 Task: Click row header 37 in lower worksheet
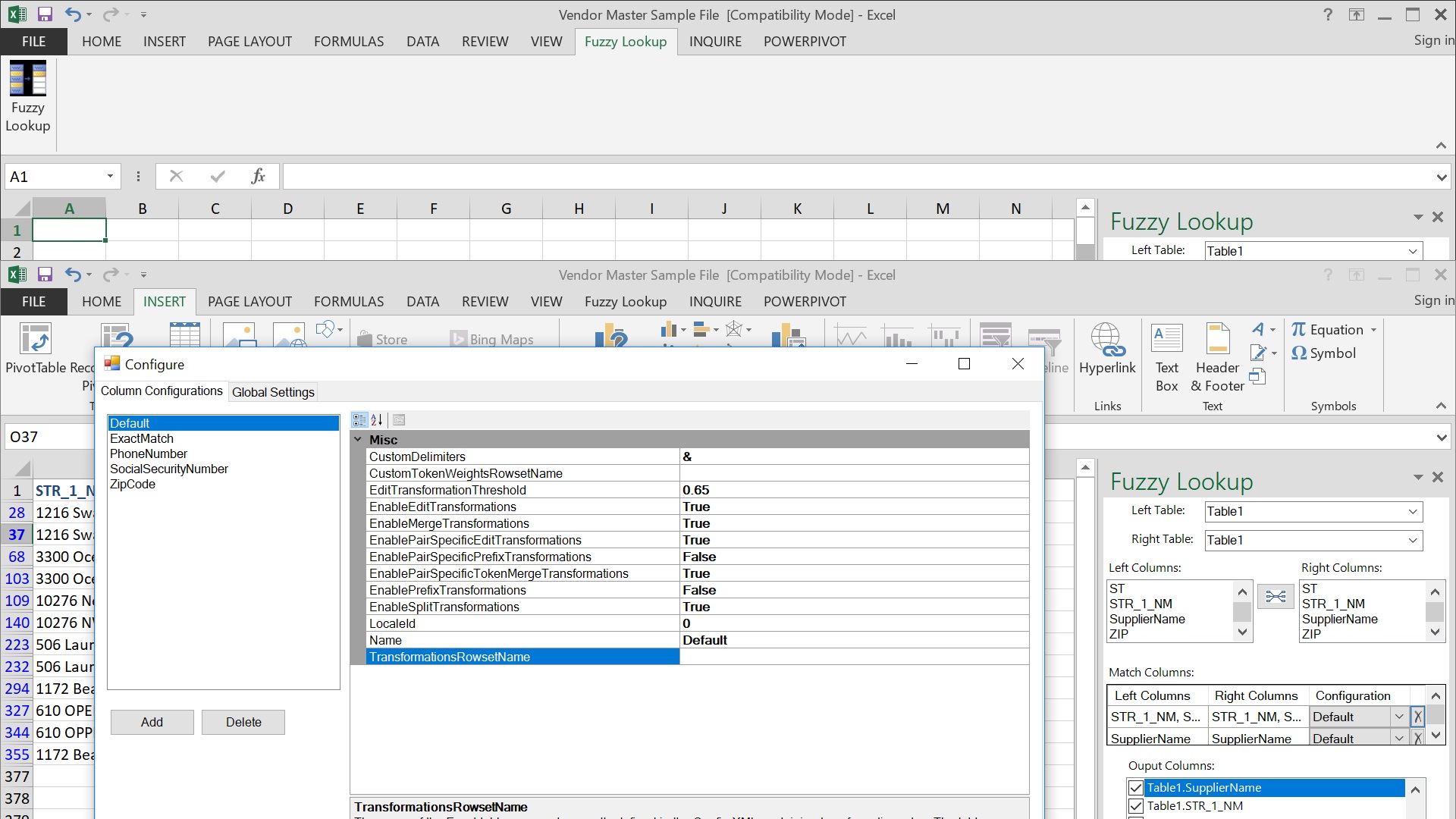click(17, 535)
